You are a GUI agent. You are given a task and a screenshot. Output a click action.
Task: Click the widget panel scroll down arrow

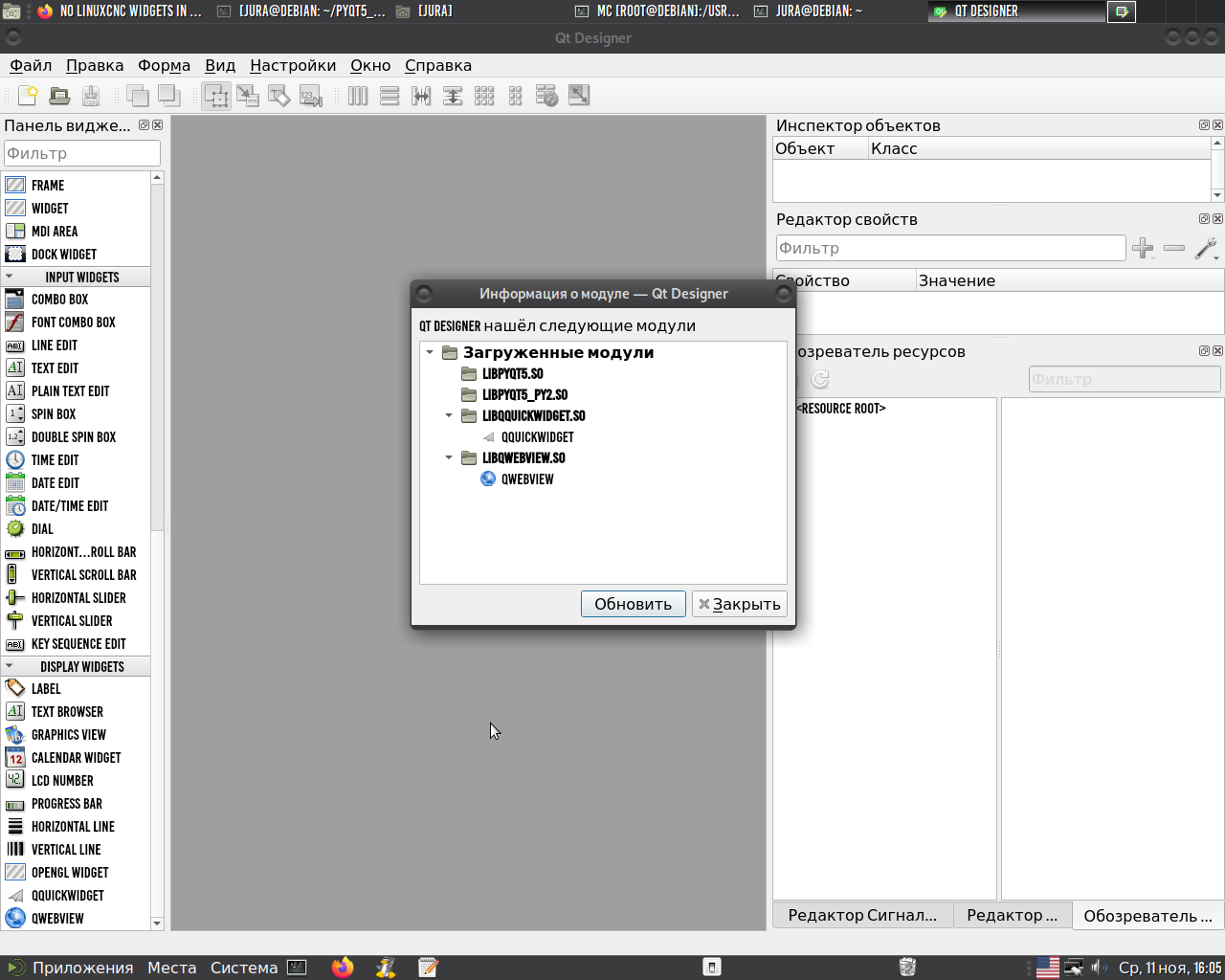(157, 924)
